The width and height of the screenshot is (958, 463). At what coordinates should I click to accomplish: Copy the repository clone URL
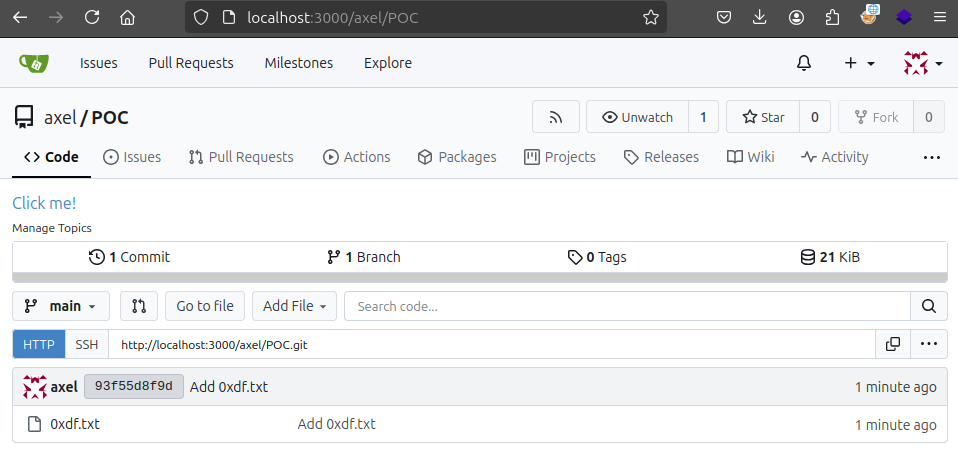point(893,344)
